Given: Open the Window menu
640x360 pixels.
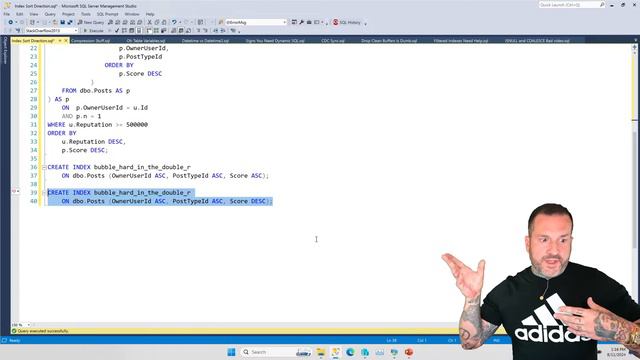Looking at the screenshot, I should (x=132, y=14).
